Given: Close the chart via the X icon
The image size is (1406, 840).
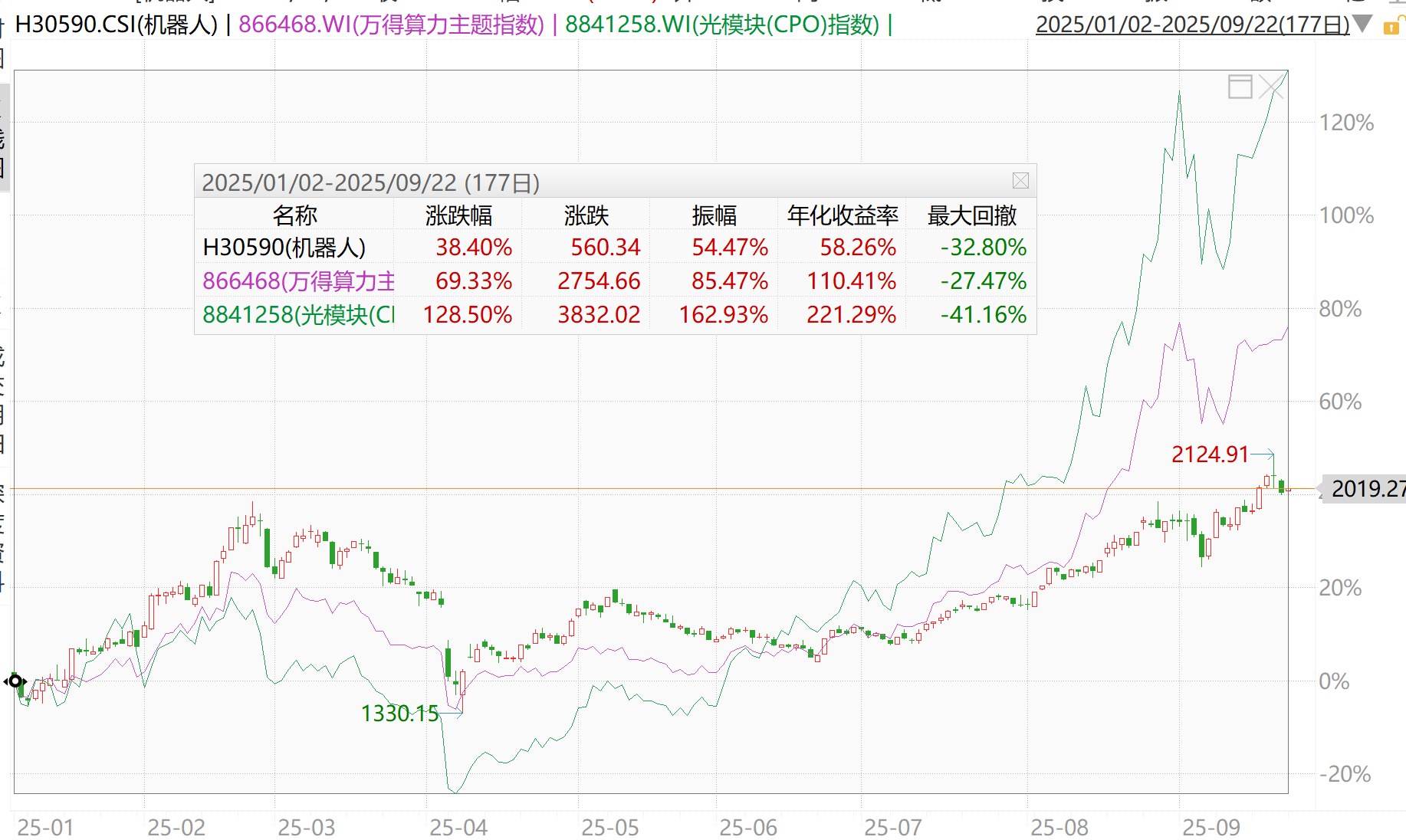Looking at the screenshot, I should pyautogui.click(x=1270, y=87).
